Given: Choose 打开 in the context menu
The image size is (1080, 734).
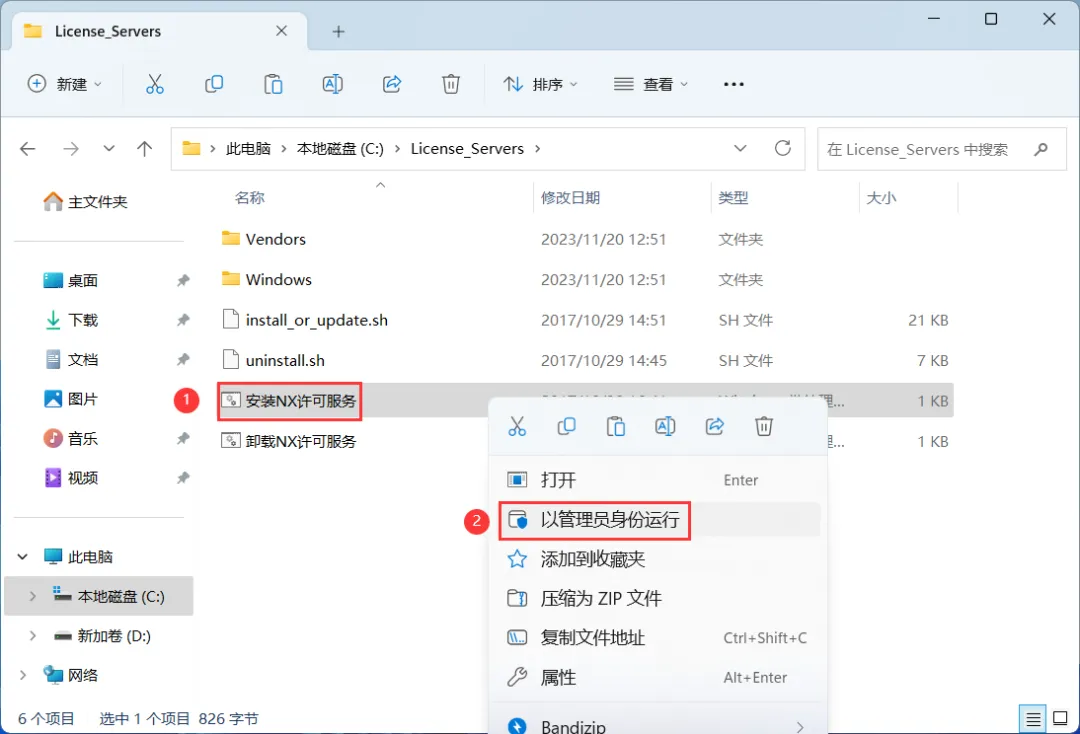Looking at the screenshot, I should [x=659, y=480].
